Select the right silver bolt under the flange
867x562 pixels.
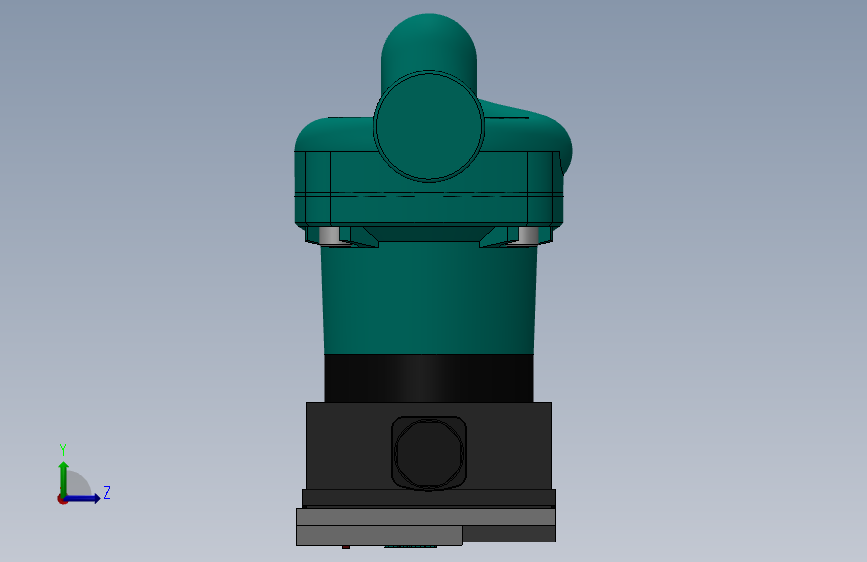click(528, 235)
